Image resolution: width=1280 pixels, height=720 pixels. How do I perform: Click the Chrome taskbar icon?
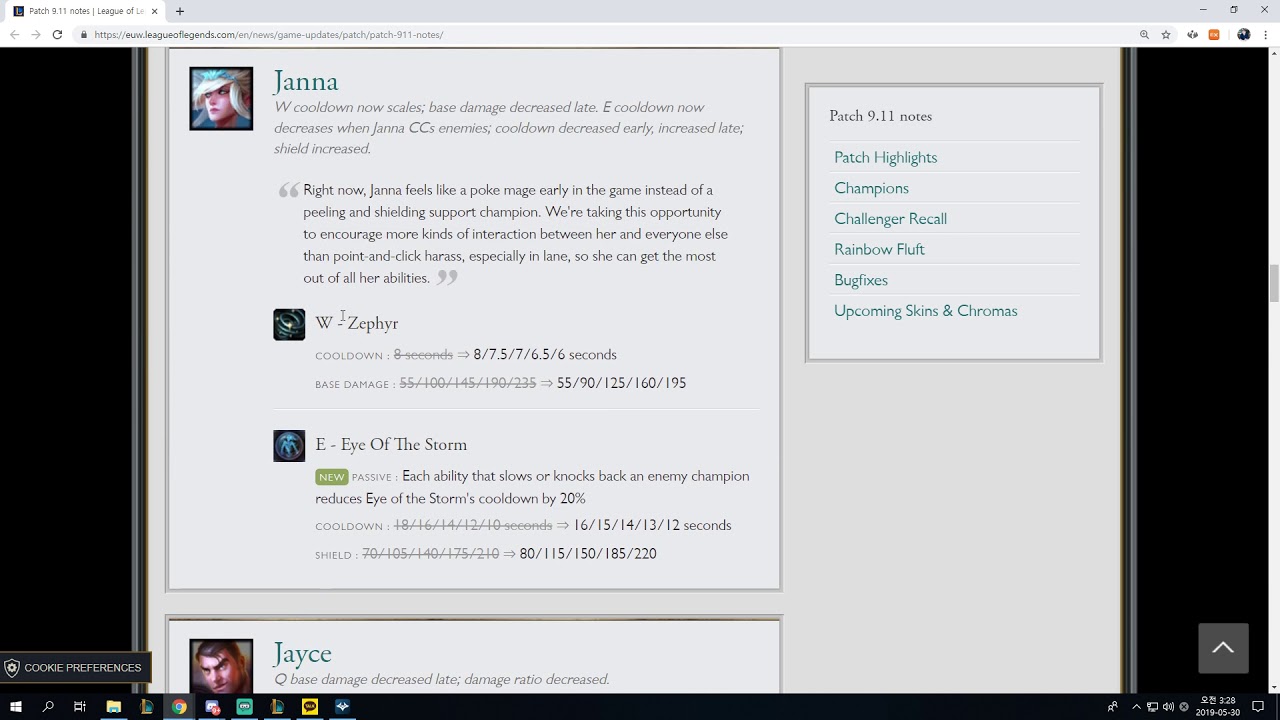179,707
